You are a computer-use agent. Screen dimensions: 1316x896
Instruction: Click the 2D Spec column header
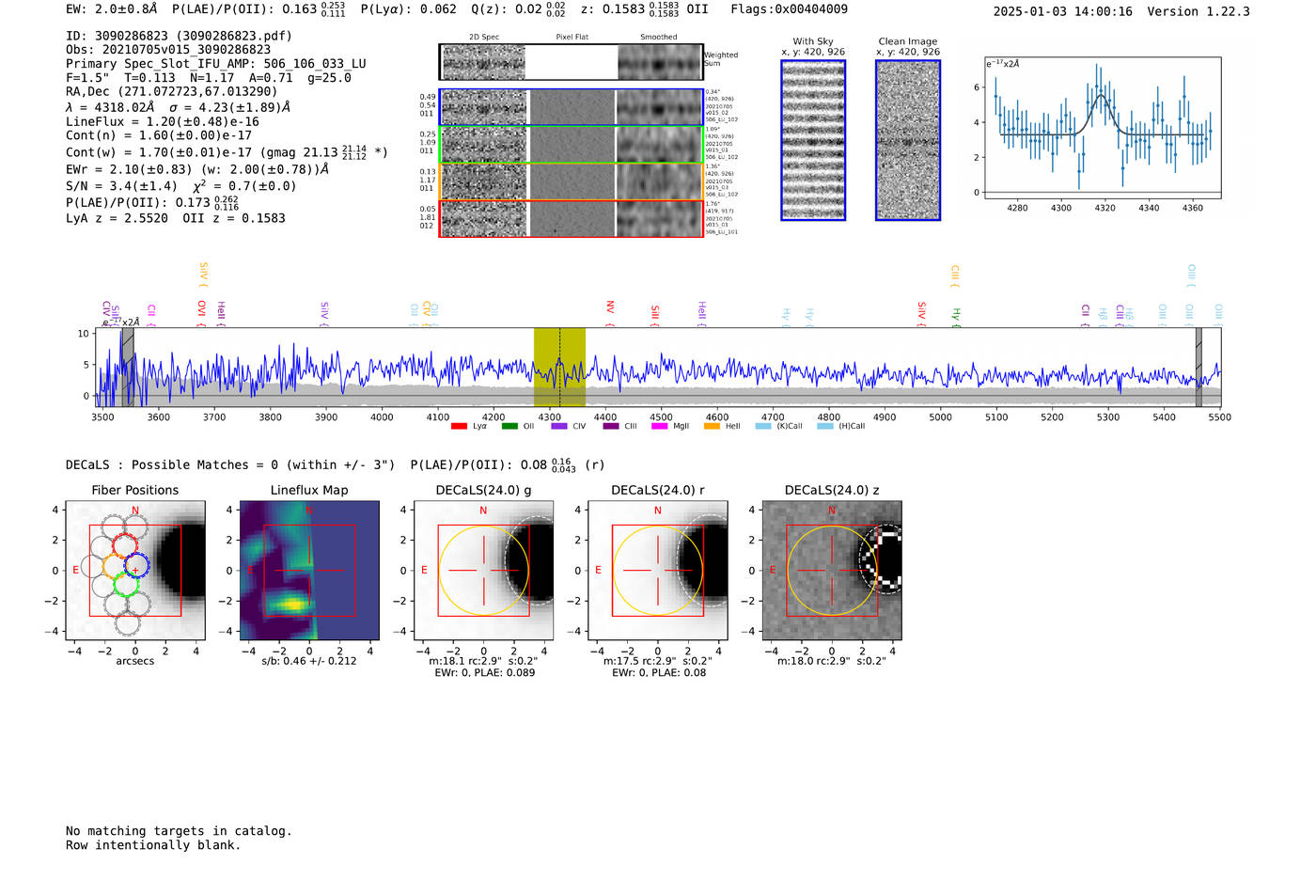coord(484,38)
